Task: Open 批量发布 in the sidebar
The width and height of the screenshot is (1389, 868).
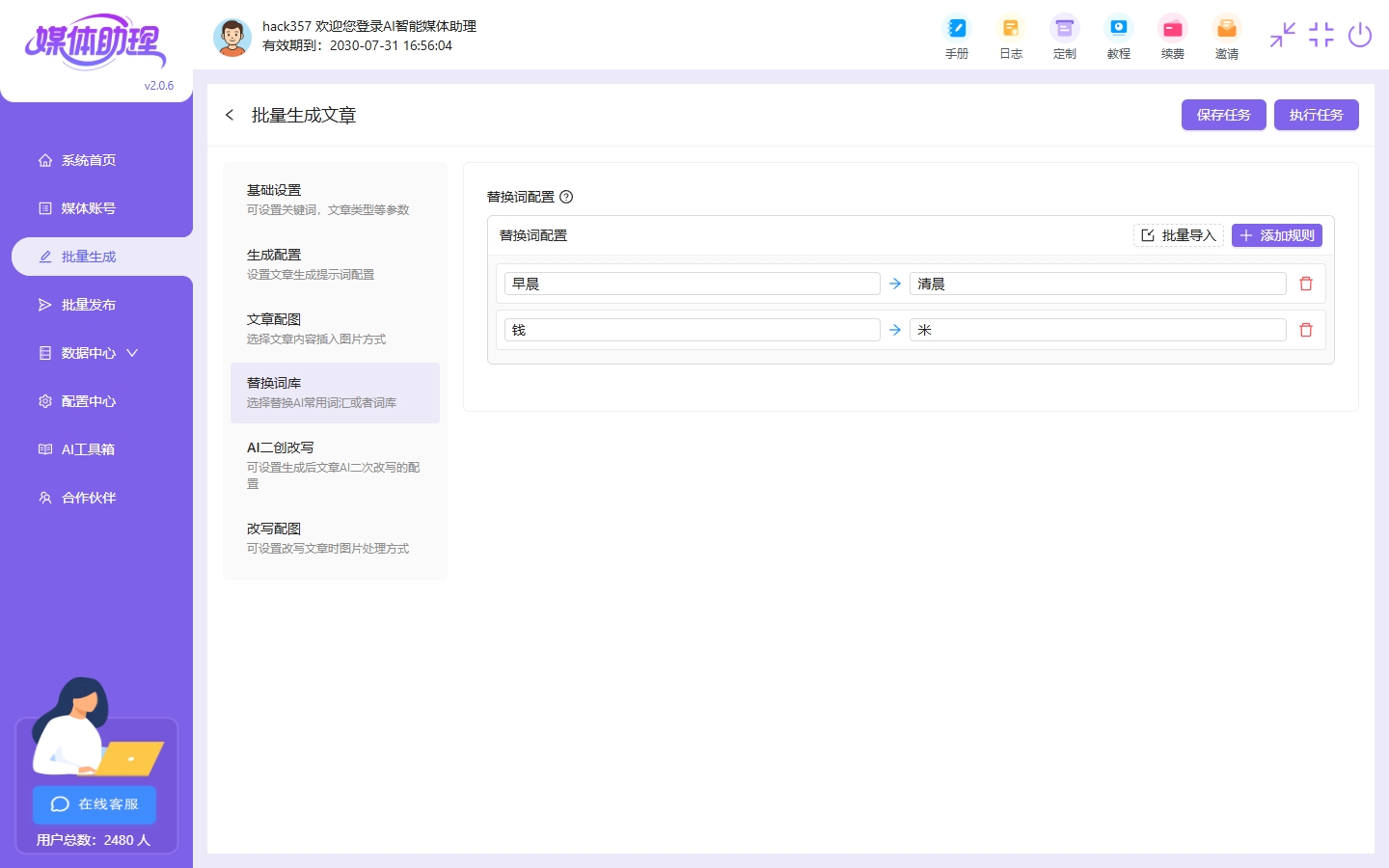Action: tap(89, 305)
